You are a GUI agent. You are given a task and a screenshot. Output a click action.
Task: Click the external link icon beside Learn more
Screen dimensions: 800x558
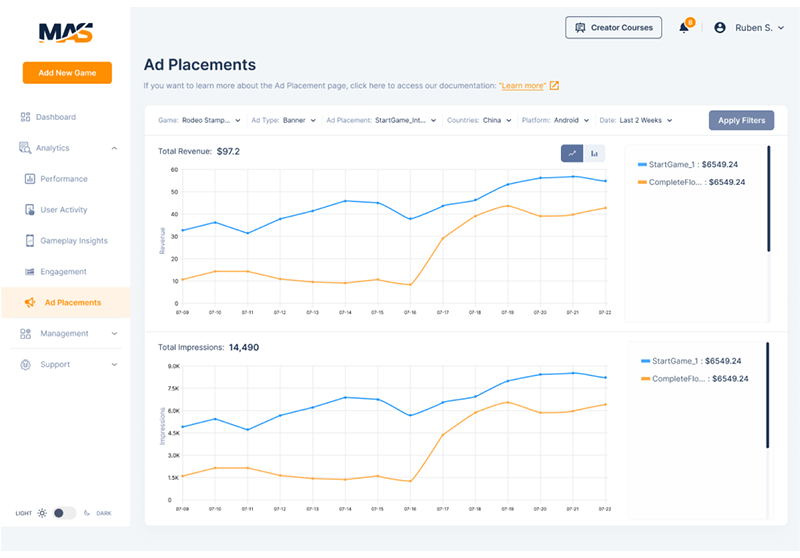(x=554, y=86)
